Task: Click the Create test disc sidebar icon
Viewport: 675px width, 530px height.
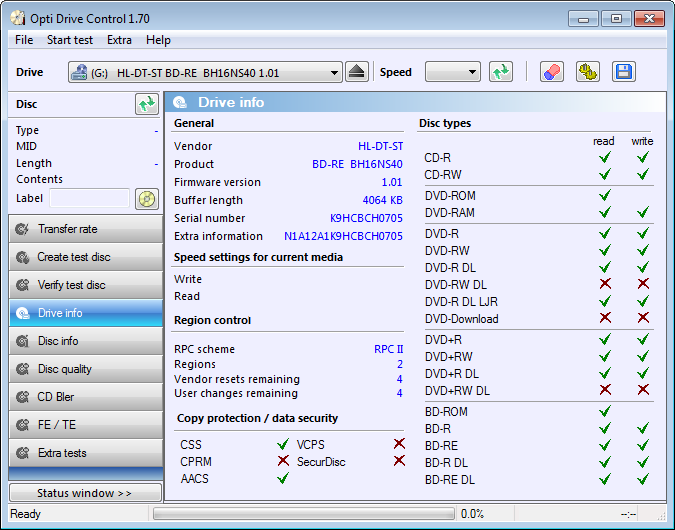Action: (x=22, y=257)
